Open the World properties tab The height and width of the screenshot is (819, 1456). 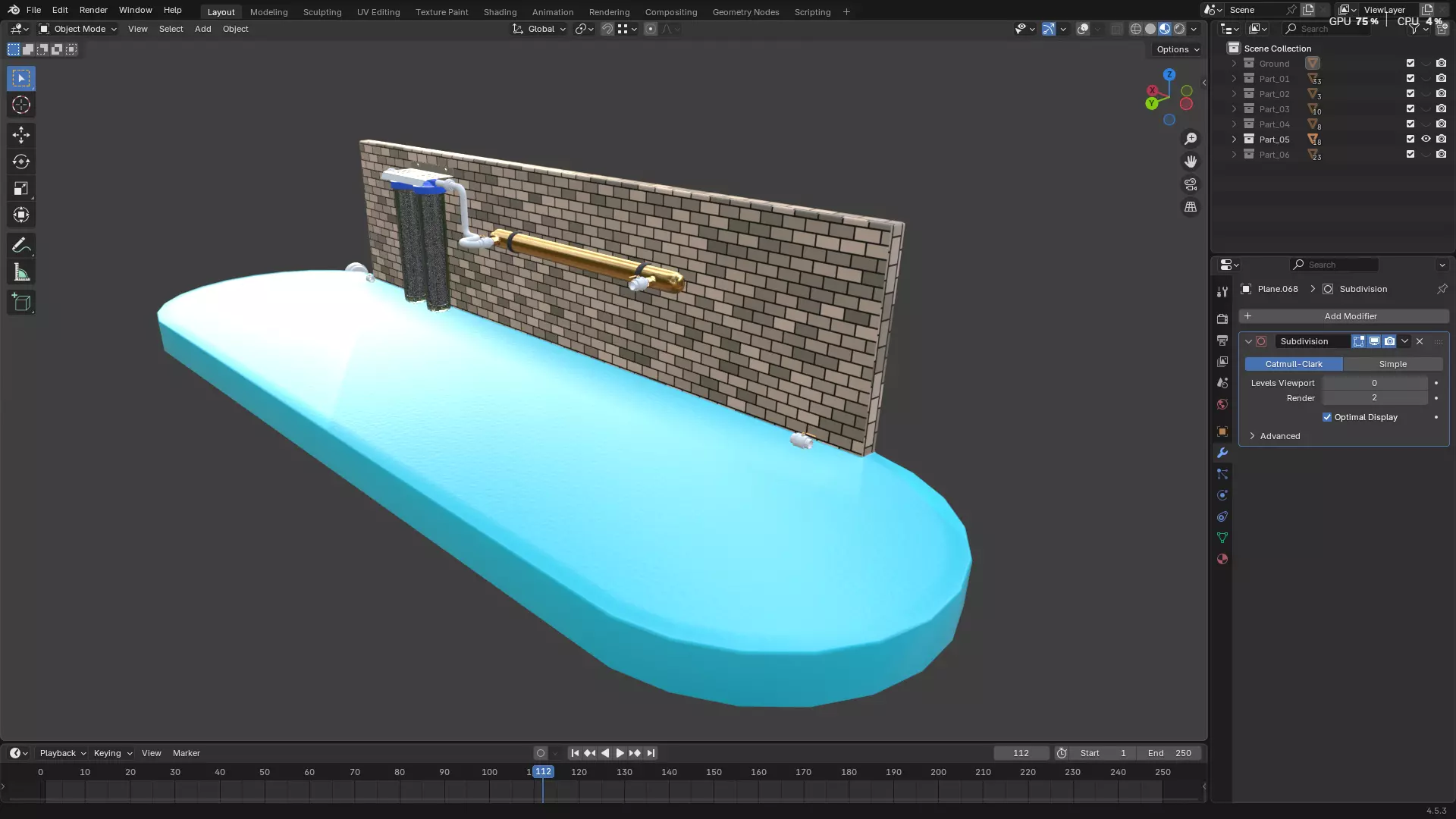(x=1222, y=404)
